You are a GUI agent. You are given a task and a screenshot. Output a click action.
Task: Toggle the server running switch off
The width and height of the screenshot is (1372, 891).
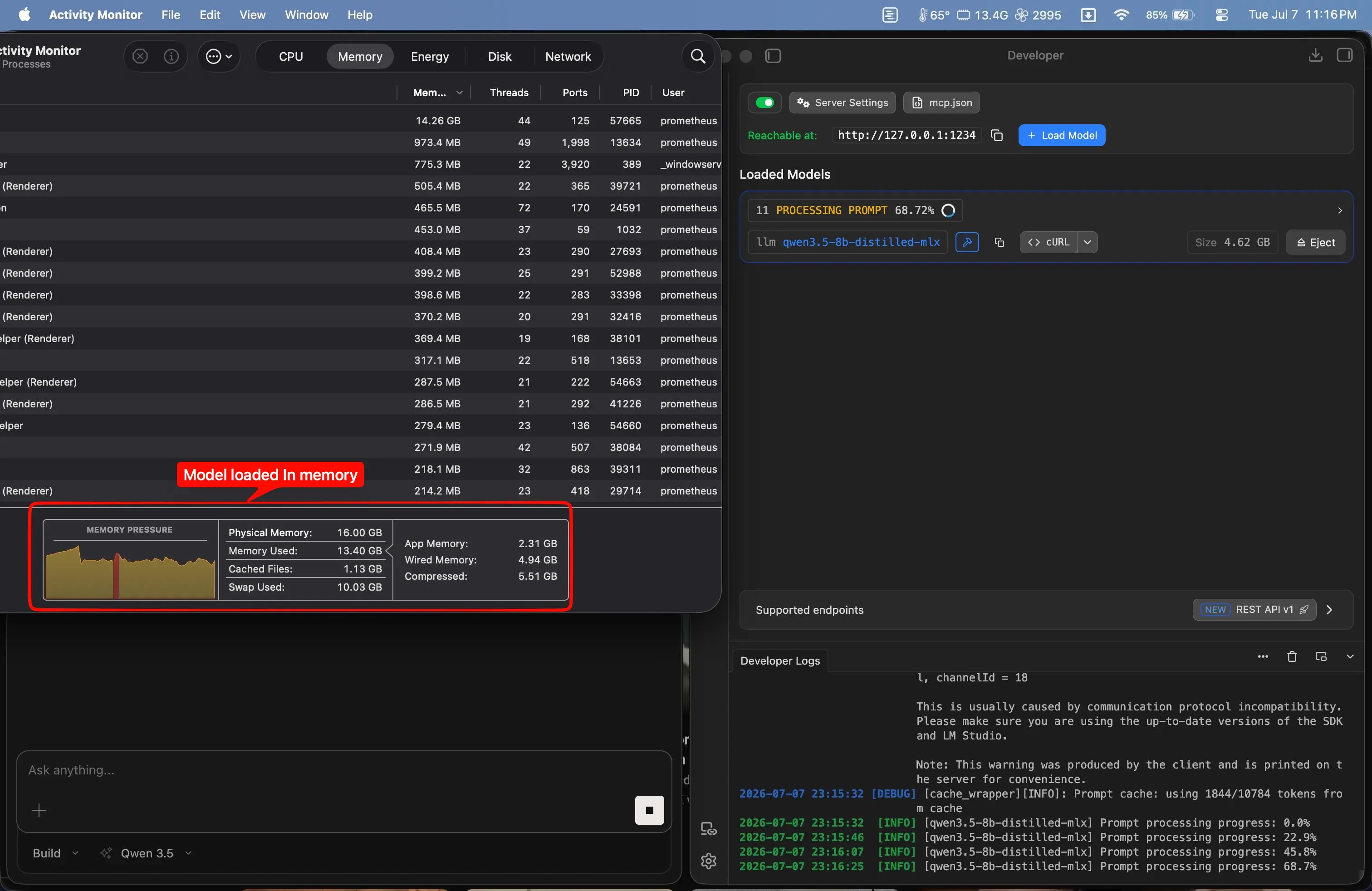click(x=764, y=103)
